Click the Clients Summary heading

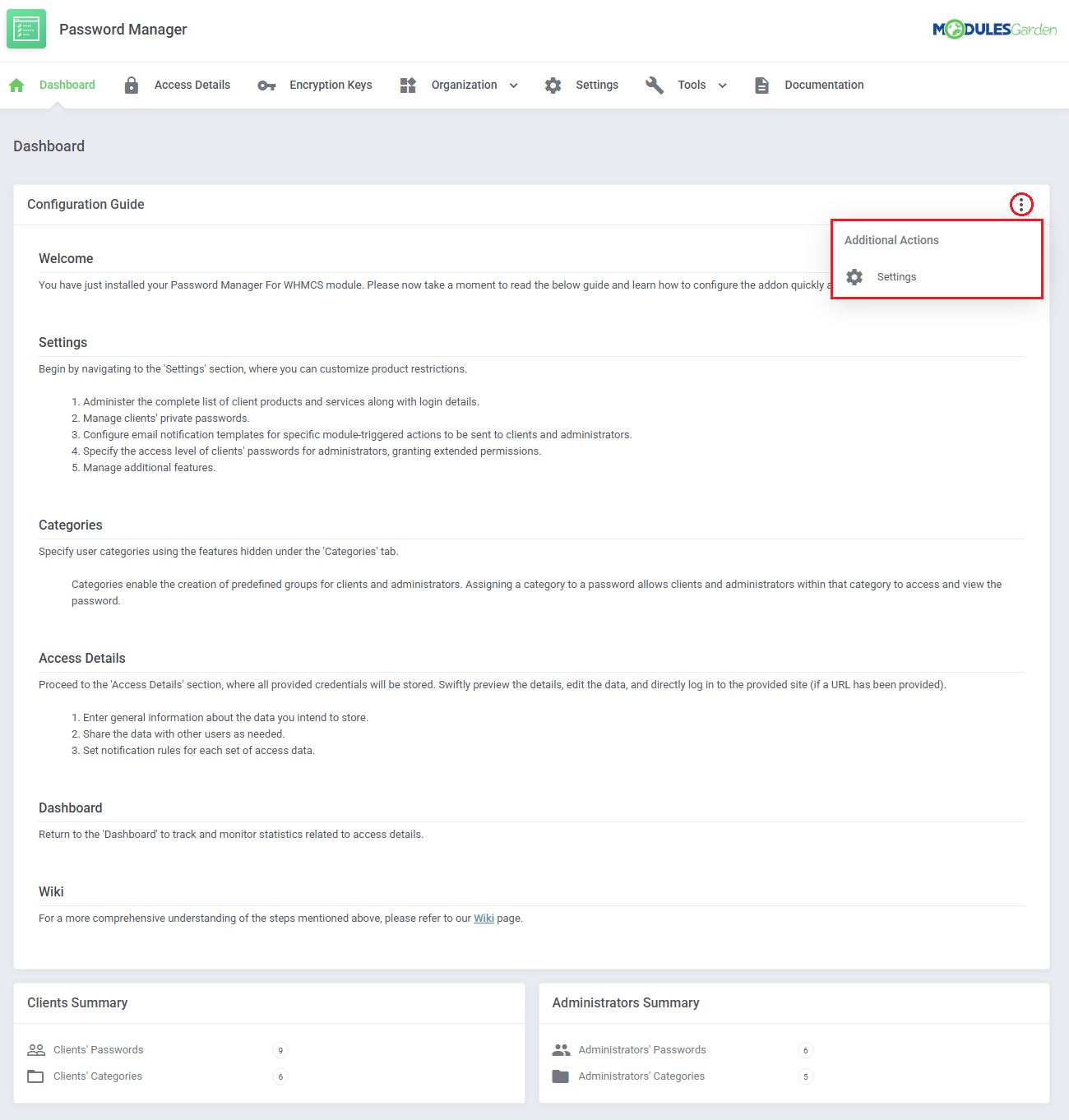pyautogui.click(x=77, y=1003)
